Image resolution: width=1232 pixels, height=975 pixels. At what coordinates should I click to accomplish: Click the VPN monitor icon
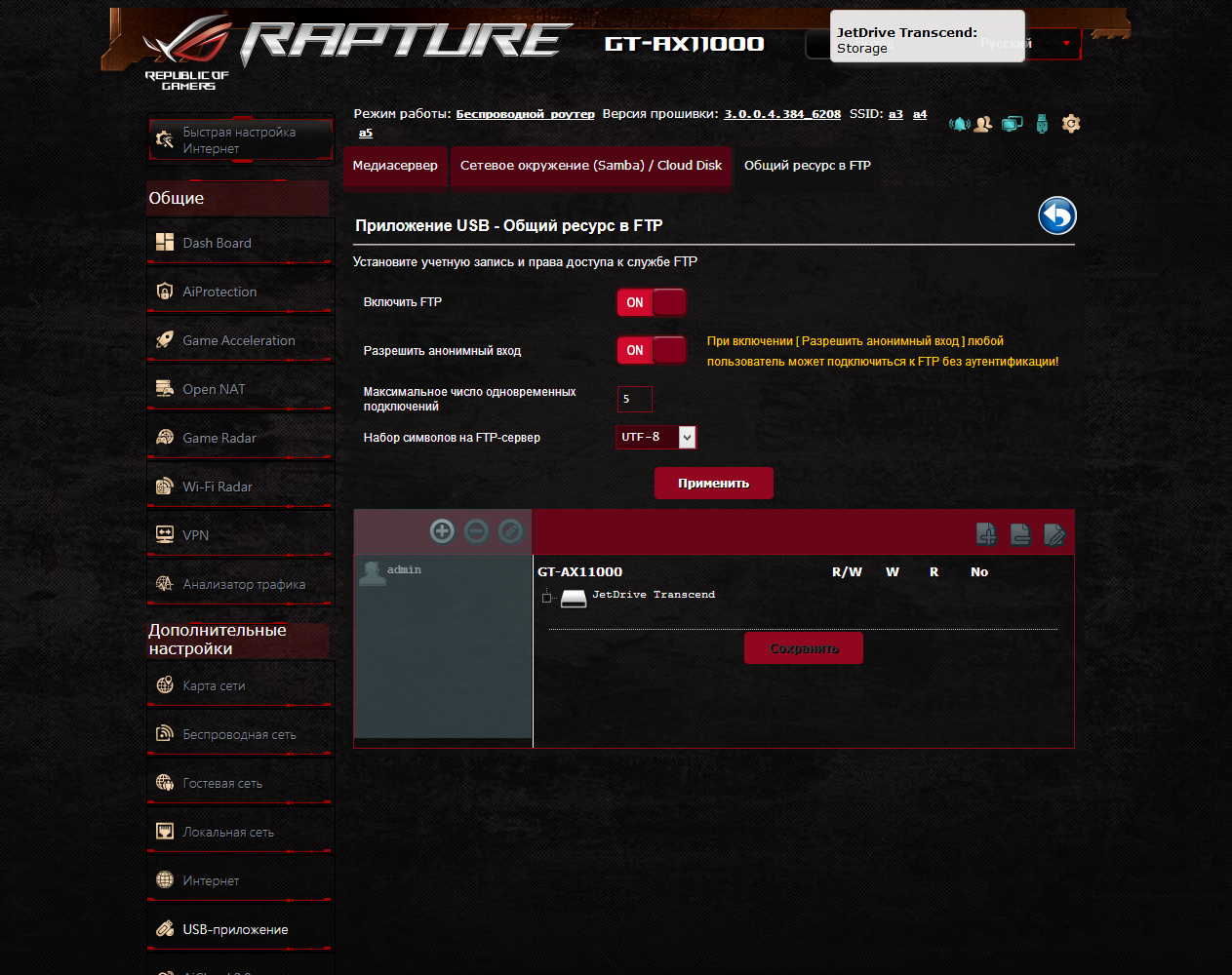click(x=165, y=535)
